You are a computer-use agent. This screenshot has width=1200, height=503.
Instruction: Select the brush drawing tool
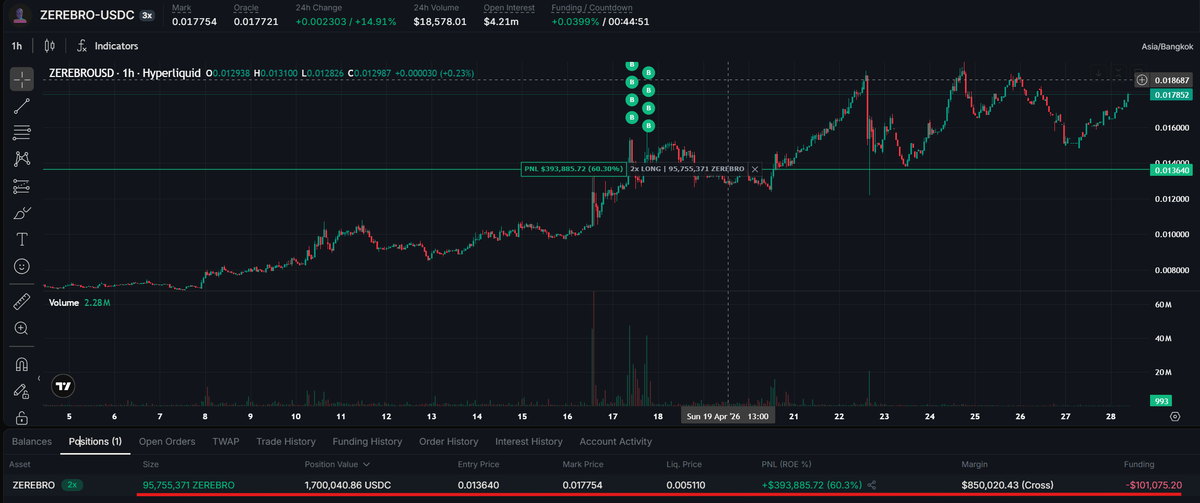tap(21, 213)
